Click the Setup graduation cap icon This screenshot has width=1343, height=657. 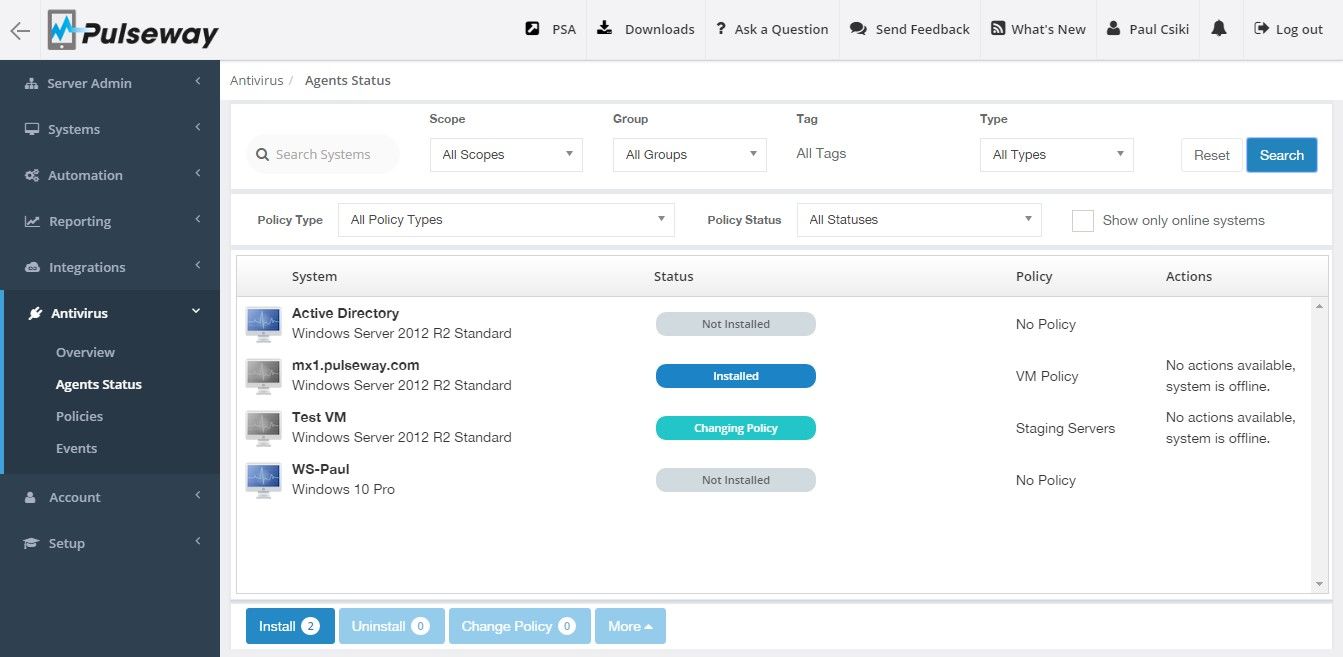(32, 544)
